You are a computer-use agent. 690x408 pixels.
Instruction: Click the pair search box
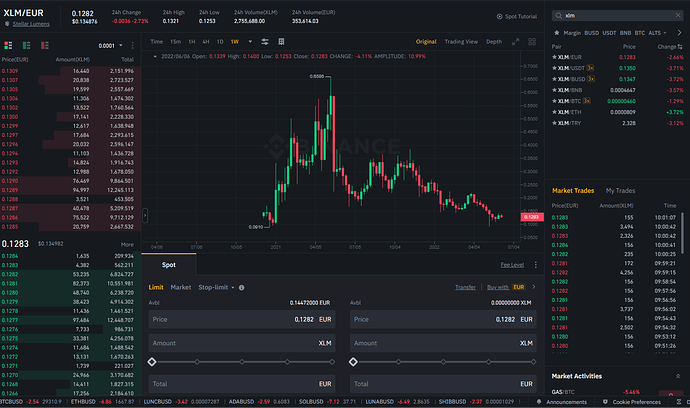[x=617, y=15]
